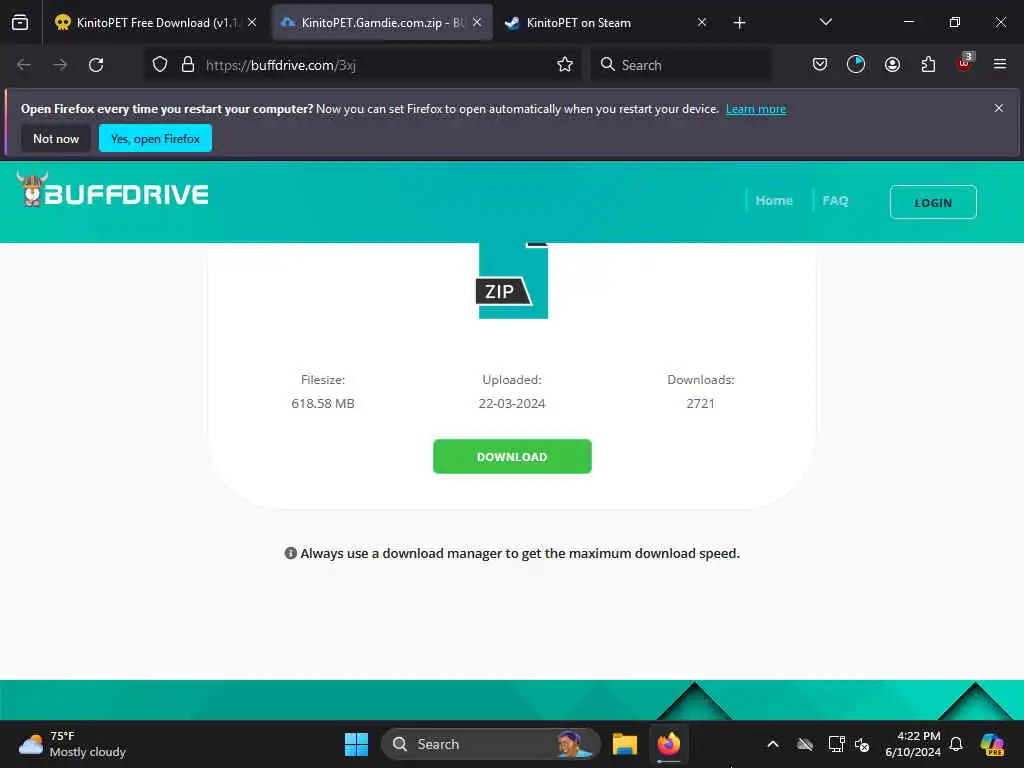The width and height of the screenshot is (1024, 768).
Task: Open the Home navigation link
Action: tap(774, 200)
